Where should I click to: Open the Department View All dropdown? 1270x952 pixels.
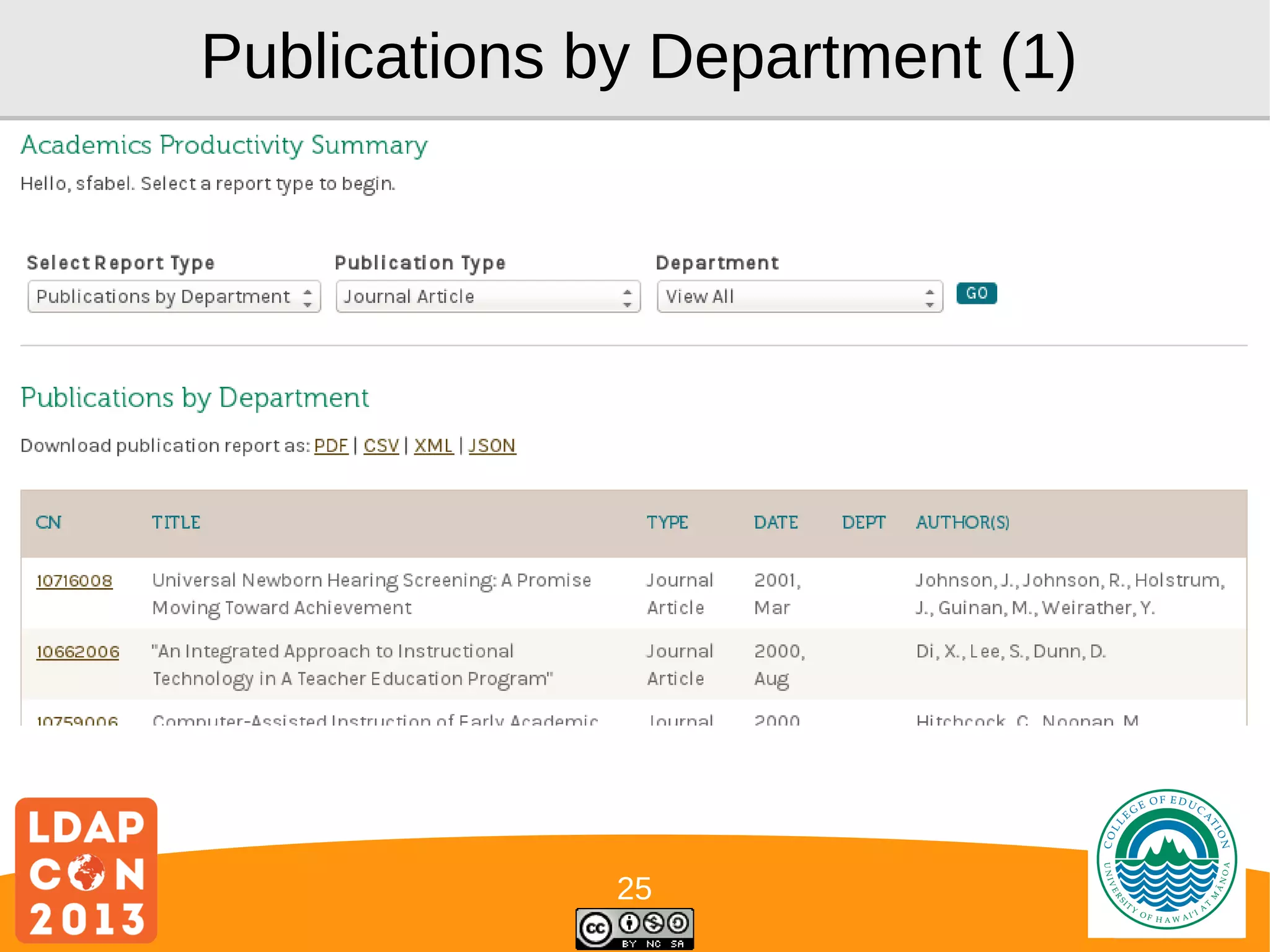click(x=800, y=296)
